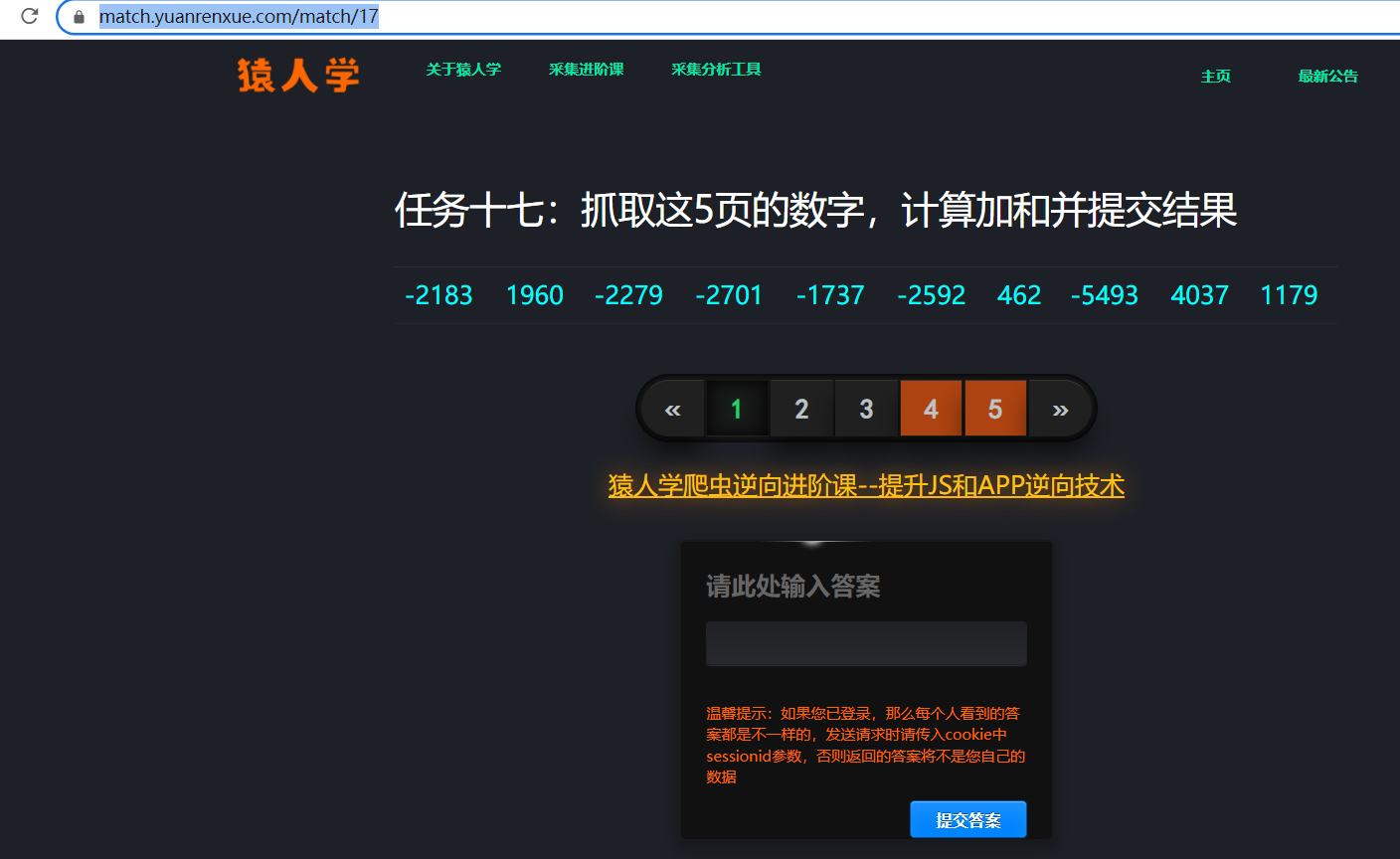Select page 5 in the pagination
Viewport: 1400px width, 859px height.
pos(995,409)
